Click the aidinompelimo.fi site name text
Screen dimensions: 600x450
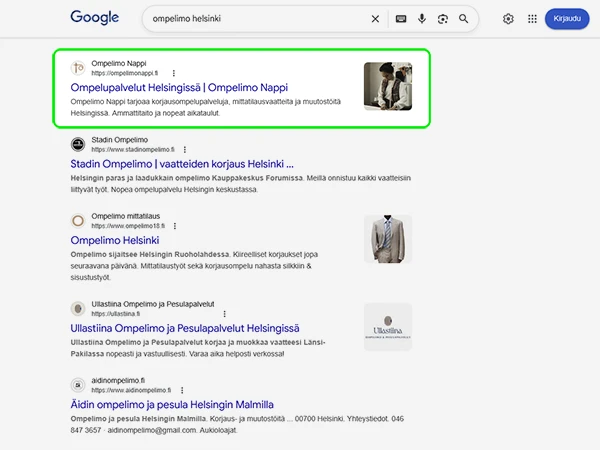click(x=118, y=380)
